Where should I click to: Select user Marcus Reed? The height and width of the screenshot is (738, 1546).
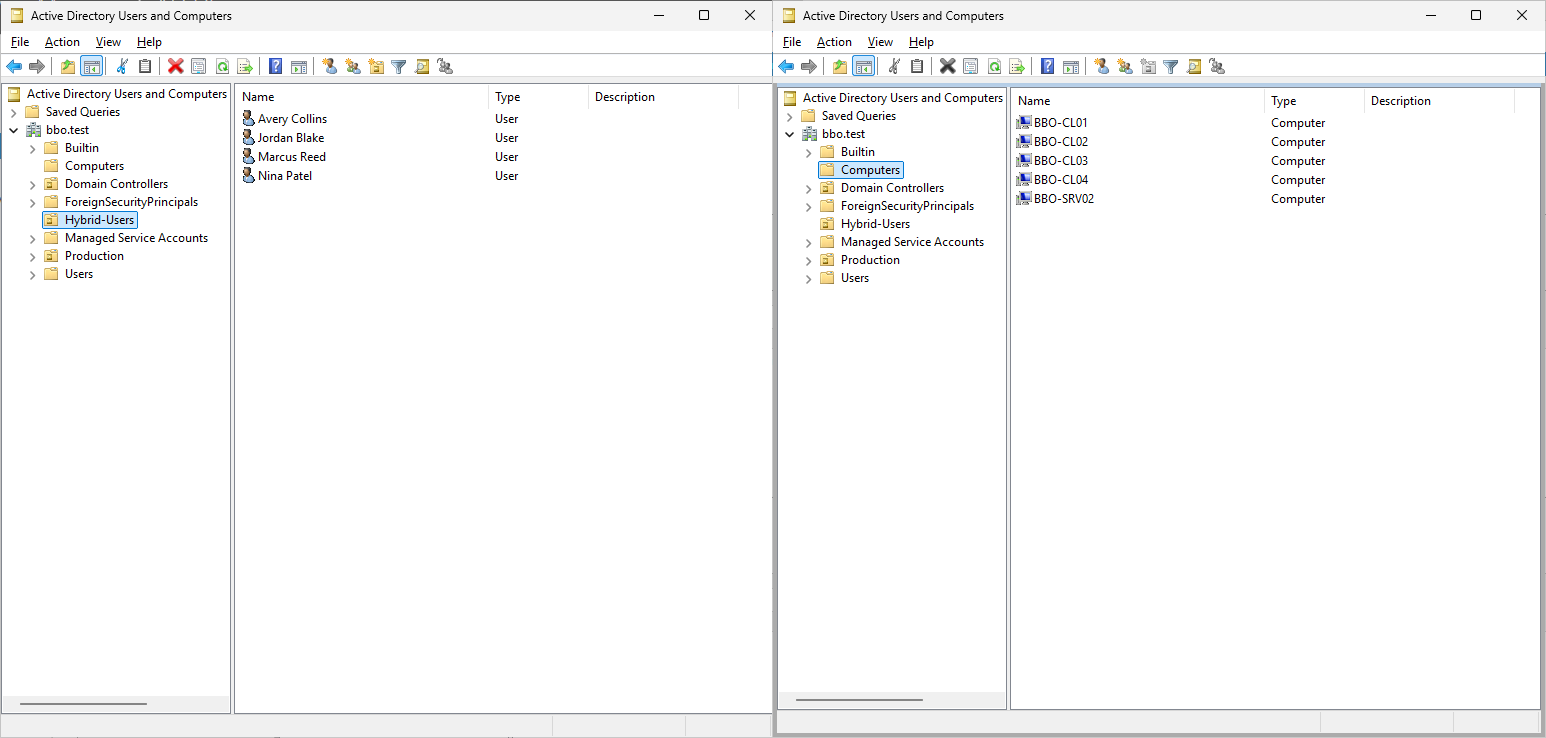pos(292,157)
